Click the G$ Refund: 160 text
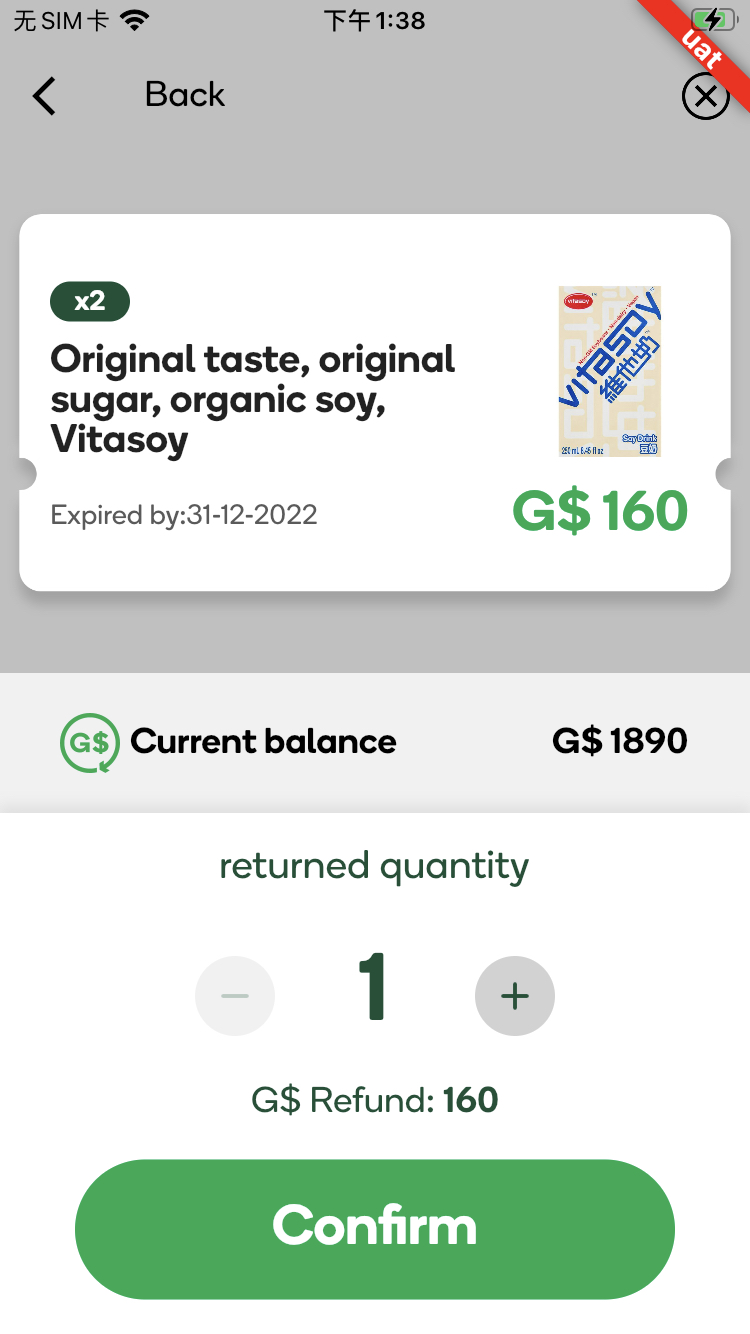The image size is (750, 1334). point(375,1100)
